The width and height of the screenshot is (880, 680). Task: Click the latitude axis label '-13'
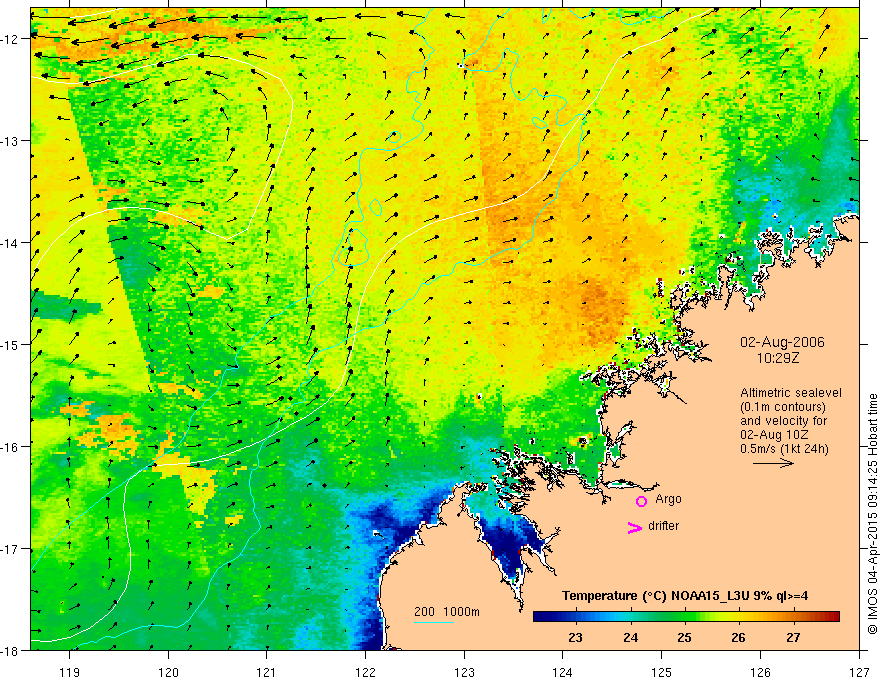[x=11, y=141]
